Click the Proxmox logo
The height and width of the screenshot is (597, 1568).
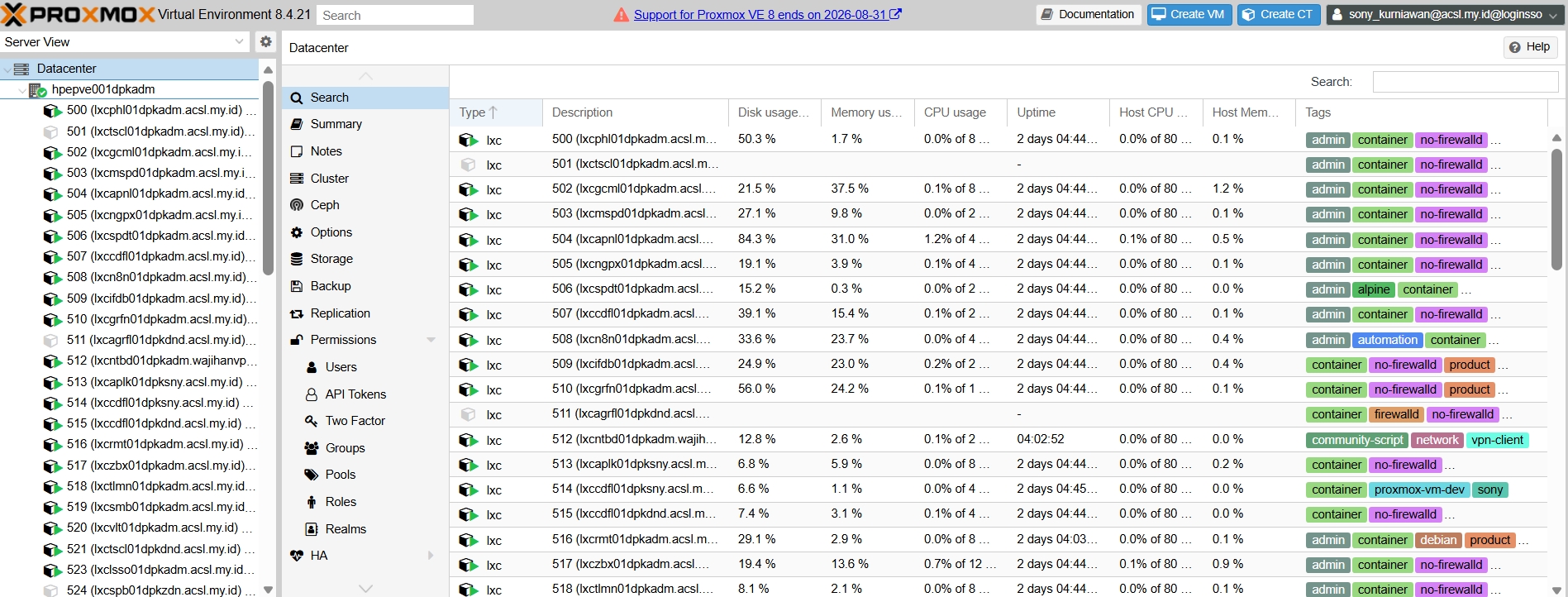click(x=79, y=14)
